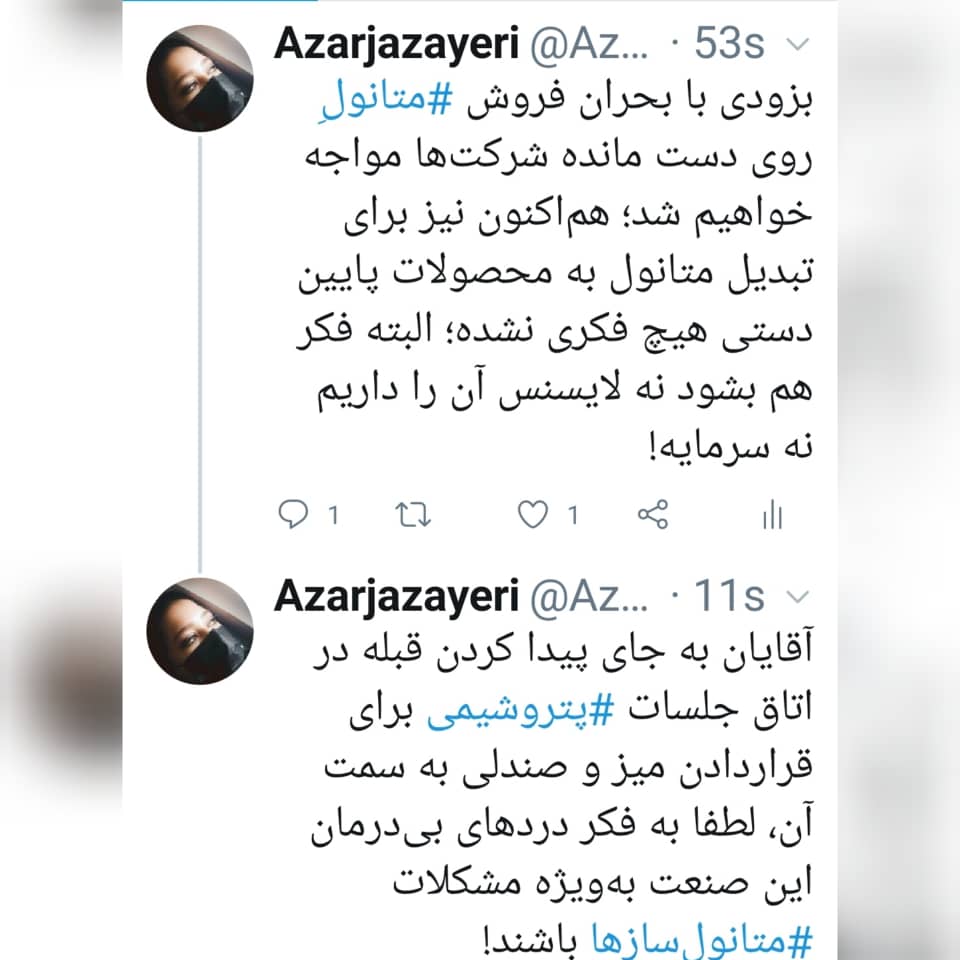This screenshot has height=960, width=960.
Task: Open the #متانول hashtag in first tweet
Action: click(388, 100)
